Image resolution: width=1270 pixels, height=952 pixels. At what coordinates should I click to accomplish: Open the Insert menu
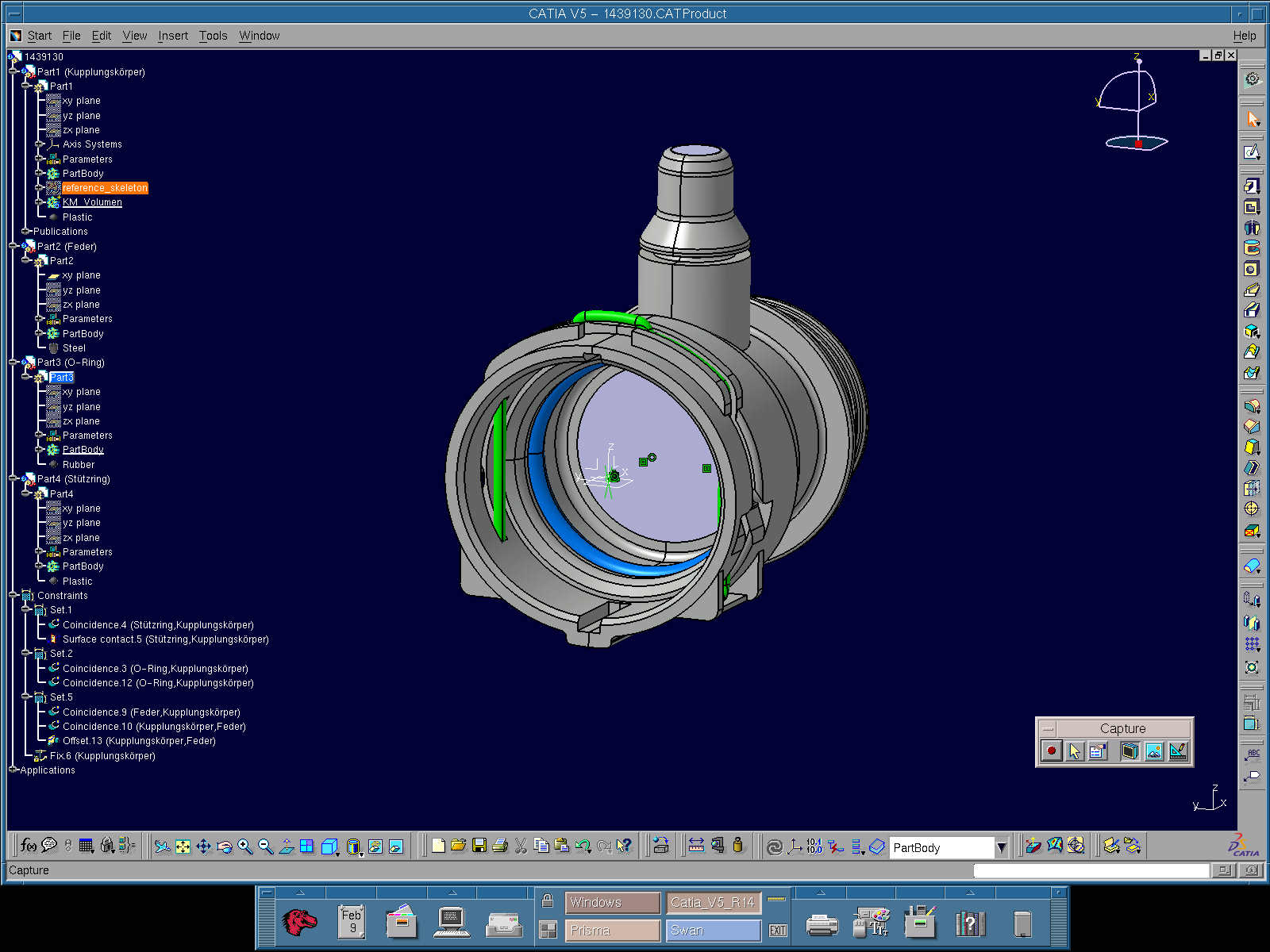coord(173,36)
